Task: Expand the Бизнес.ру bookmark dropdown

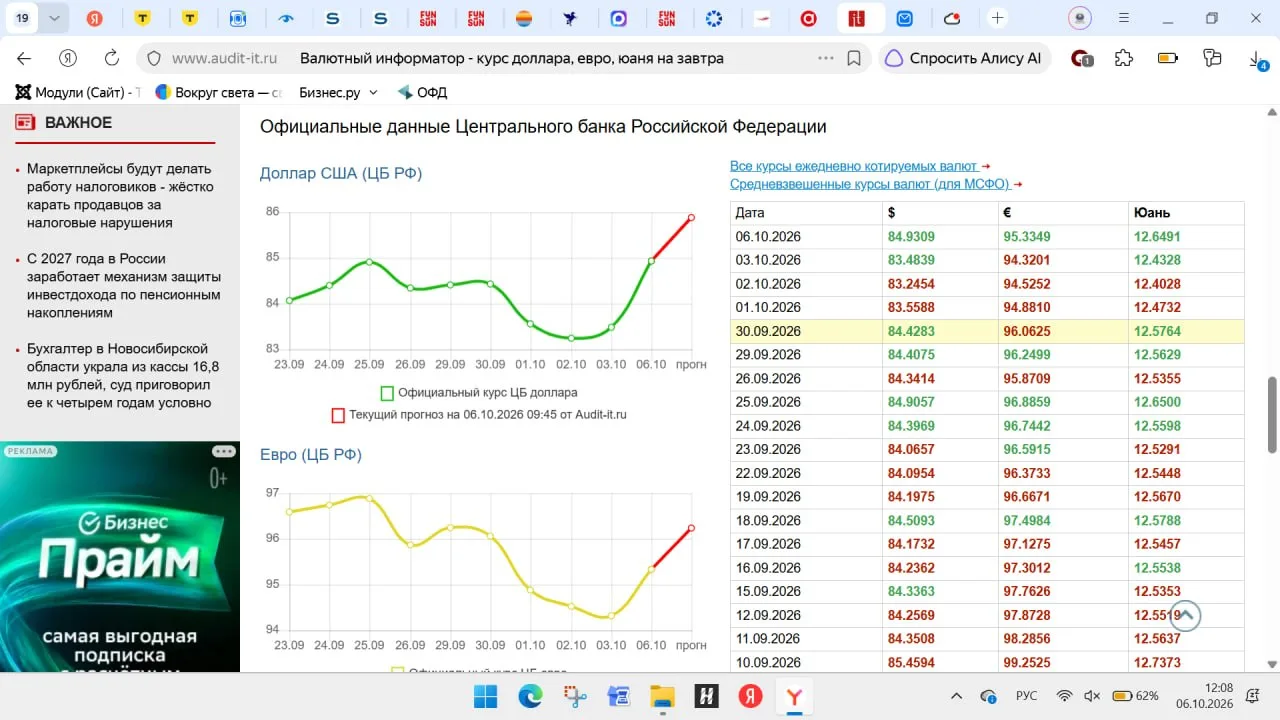Action: tap(374, 92)
